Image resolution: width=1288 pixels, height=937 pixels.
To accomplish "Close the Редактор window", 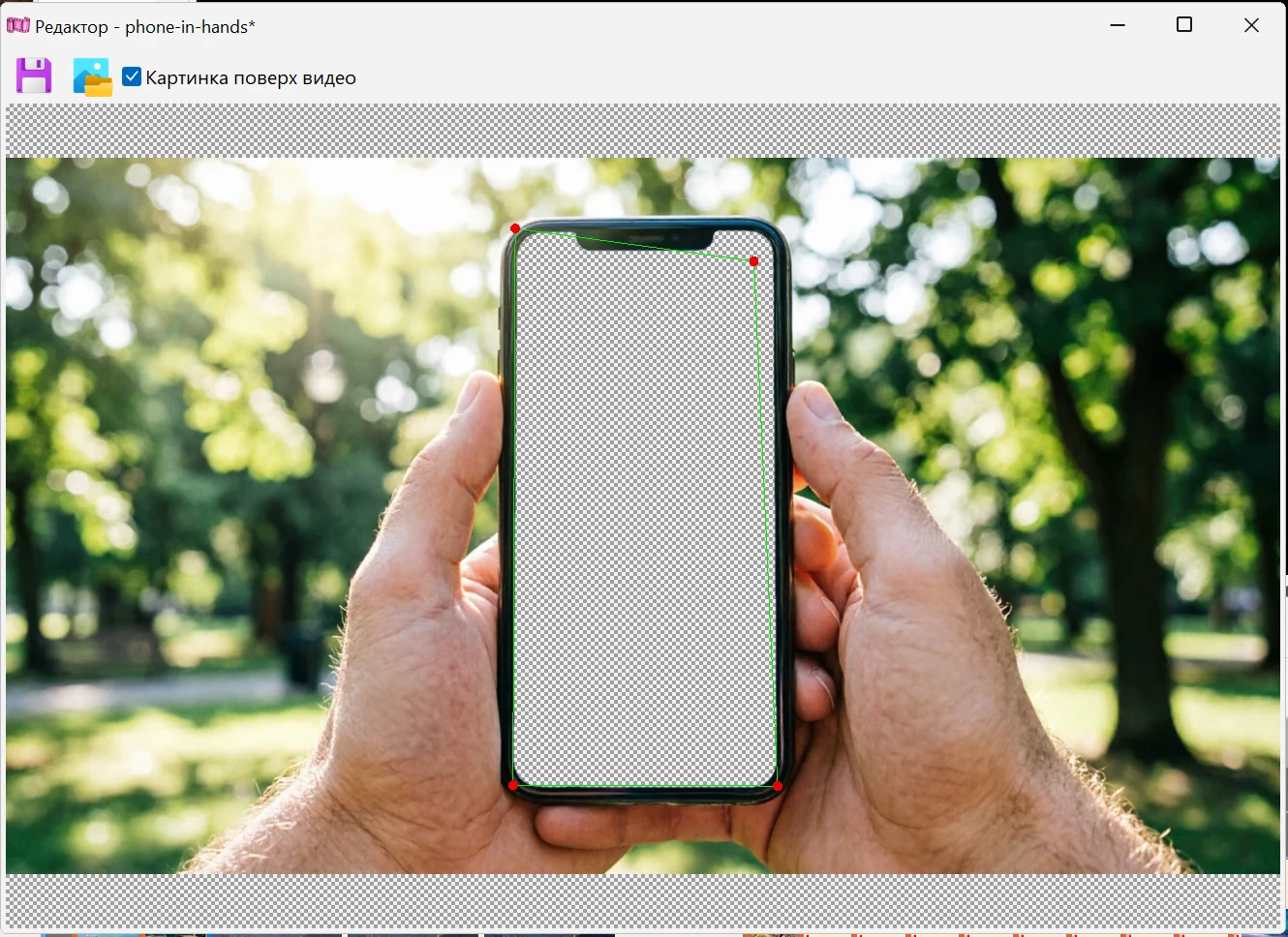I will point(1251,25).
